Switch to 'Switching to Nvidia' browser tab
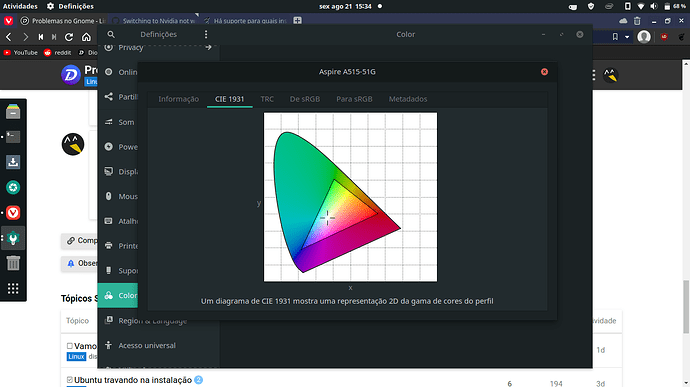Viewport: 690px width, 387px height. coord(153,21)
